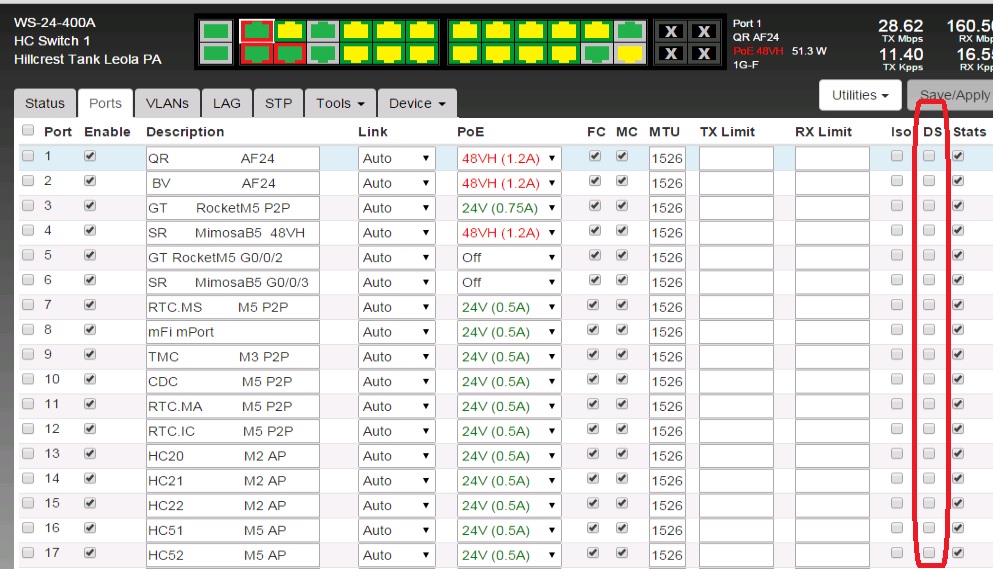The width and height of the screenshot is (993, 569).
Task: Click the Save/Apply button
Action: tap(953, 95)
